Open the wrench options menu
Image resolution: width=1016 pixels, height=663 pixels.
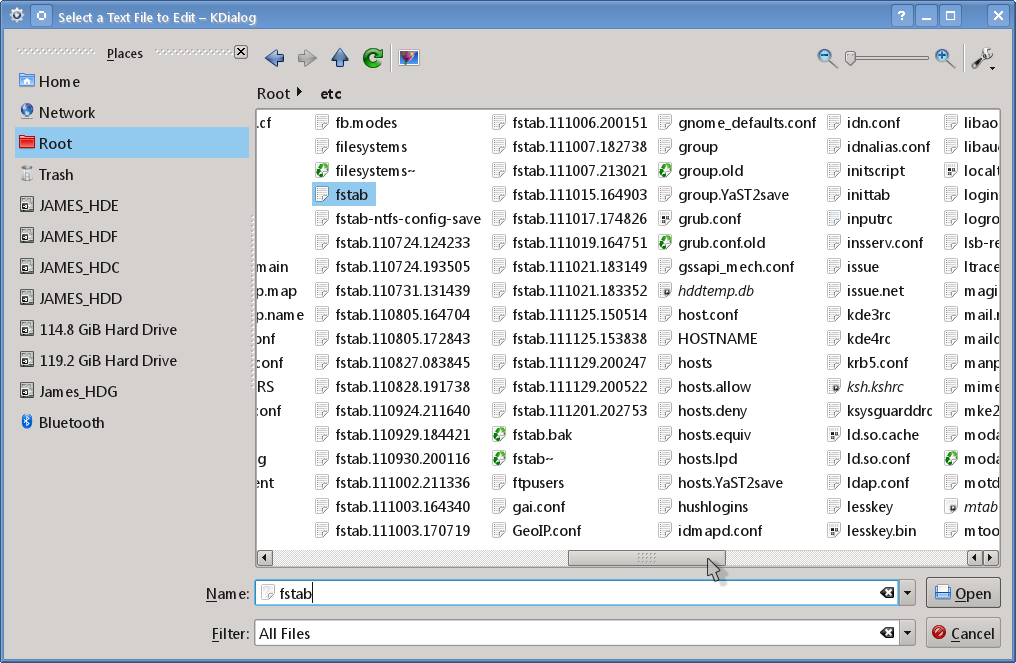click(x=983, y=58)
